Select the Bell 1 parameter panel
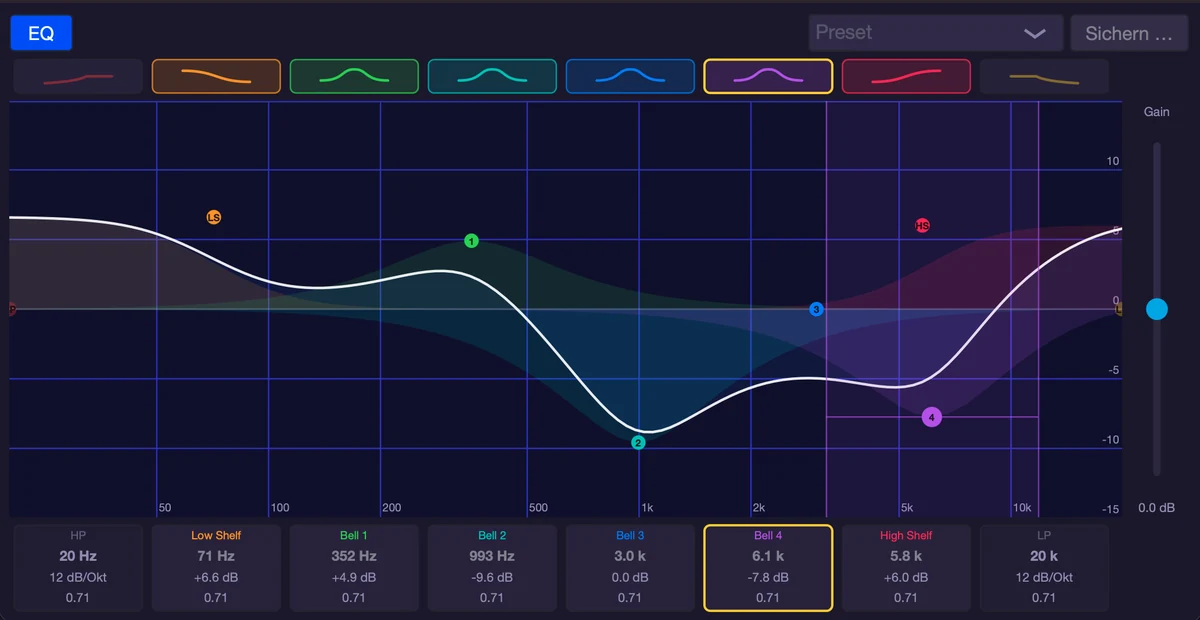Viewport: 1200px width, 620px height. click(354, 567)
